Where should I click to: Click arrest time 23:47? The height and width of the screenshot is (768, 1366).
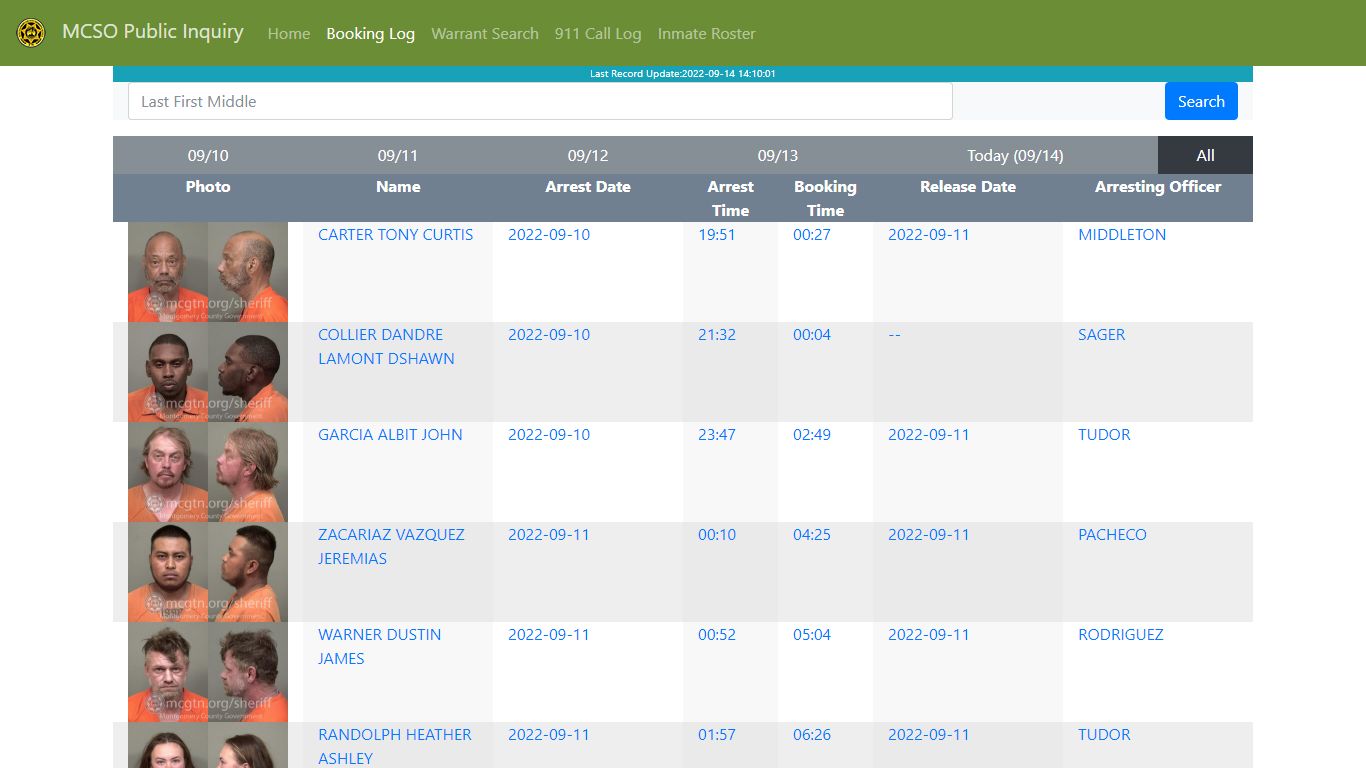(717, 434)
